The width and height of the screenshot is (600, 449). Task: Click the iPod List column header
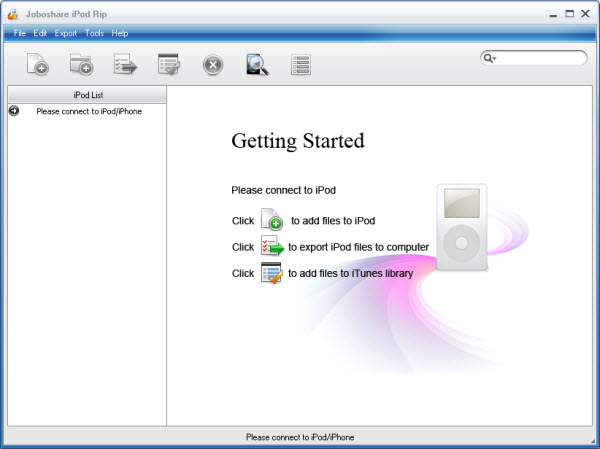pyautogui.click(x=87, y=94)
